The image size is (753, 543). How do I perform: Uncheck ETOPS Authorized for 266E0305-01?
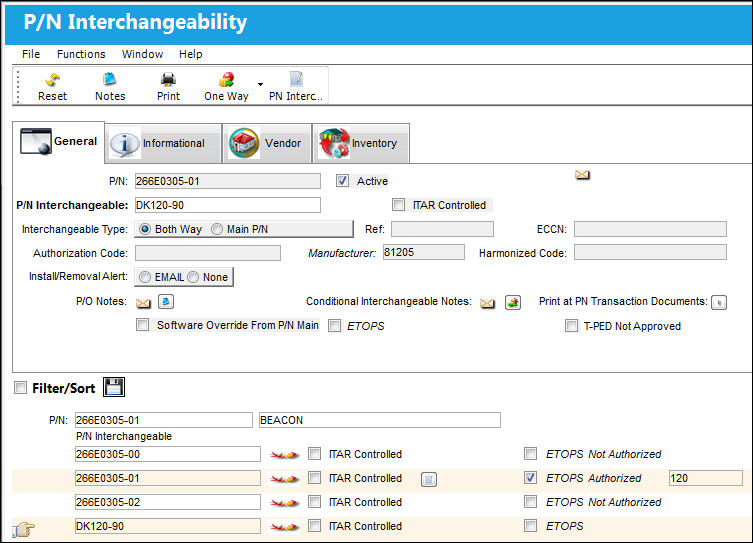tap(531, 478)
